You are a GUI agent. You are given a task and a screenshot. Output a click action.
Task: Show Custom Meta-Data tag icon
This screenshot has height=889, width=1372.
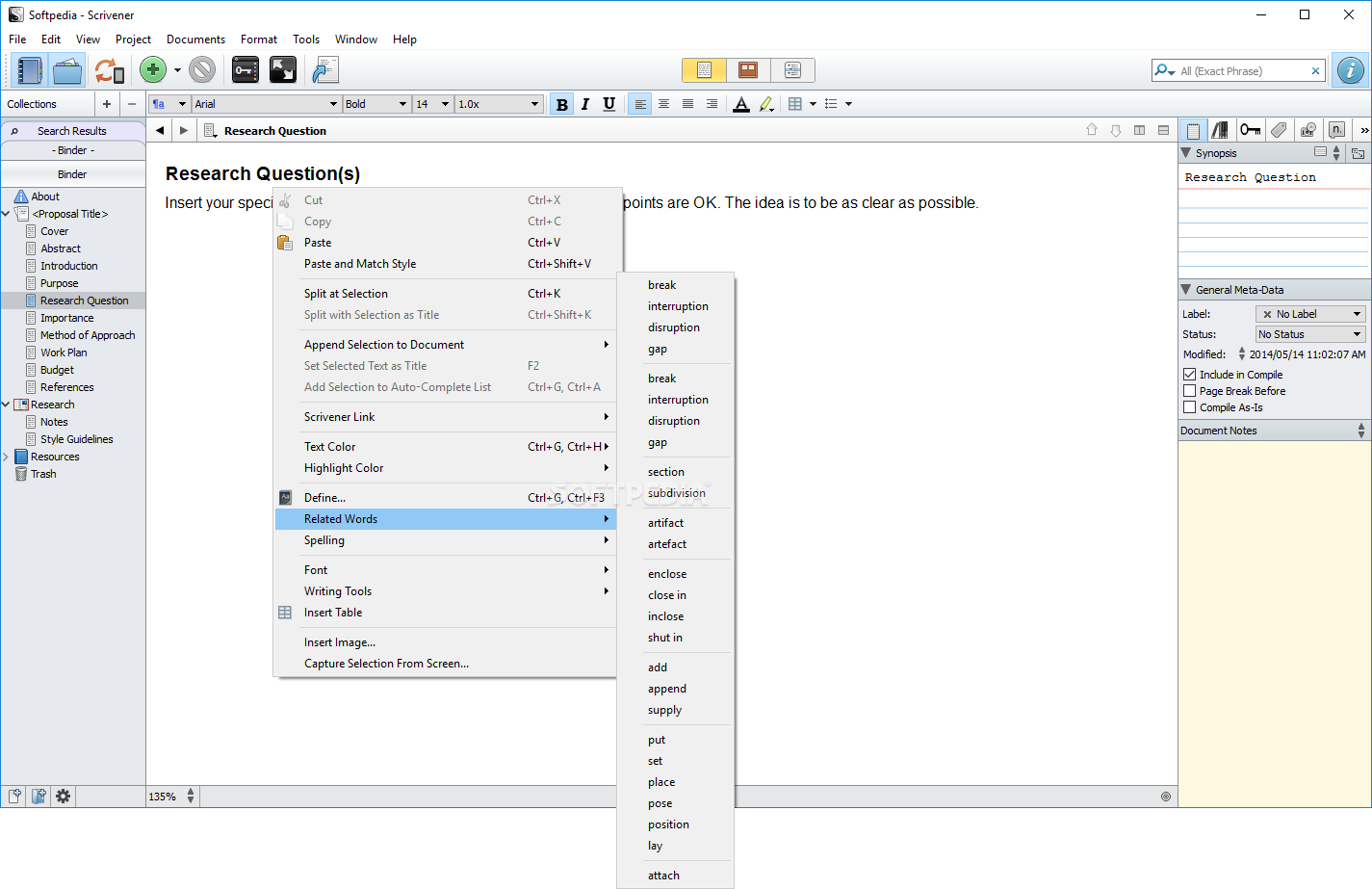tap(1279, 130)
